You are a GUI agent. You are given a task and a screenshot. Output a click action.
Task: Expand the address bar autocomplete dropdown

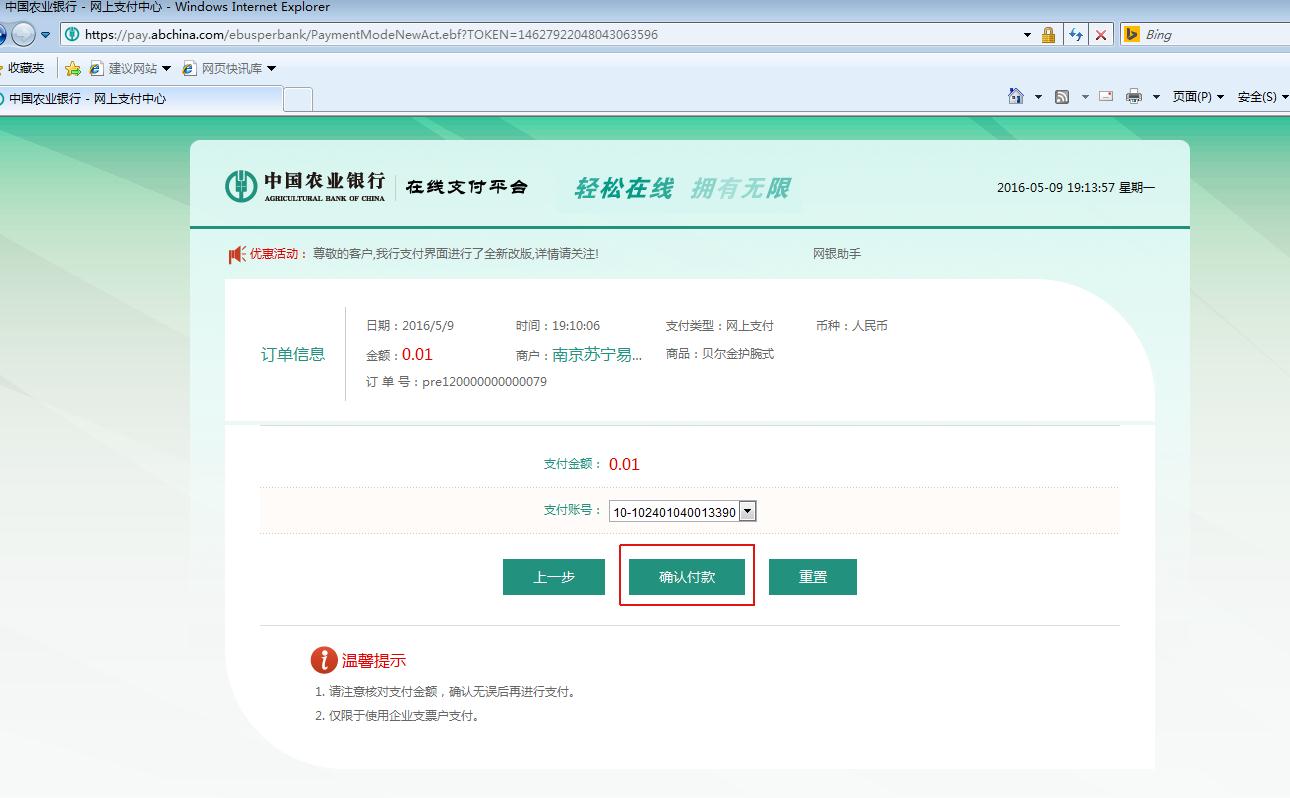[1027, 35]
